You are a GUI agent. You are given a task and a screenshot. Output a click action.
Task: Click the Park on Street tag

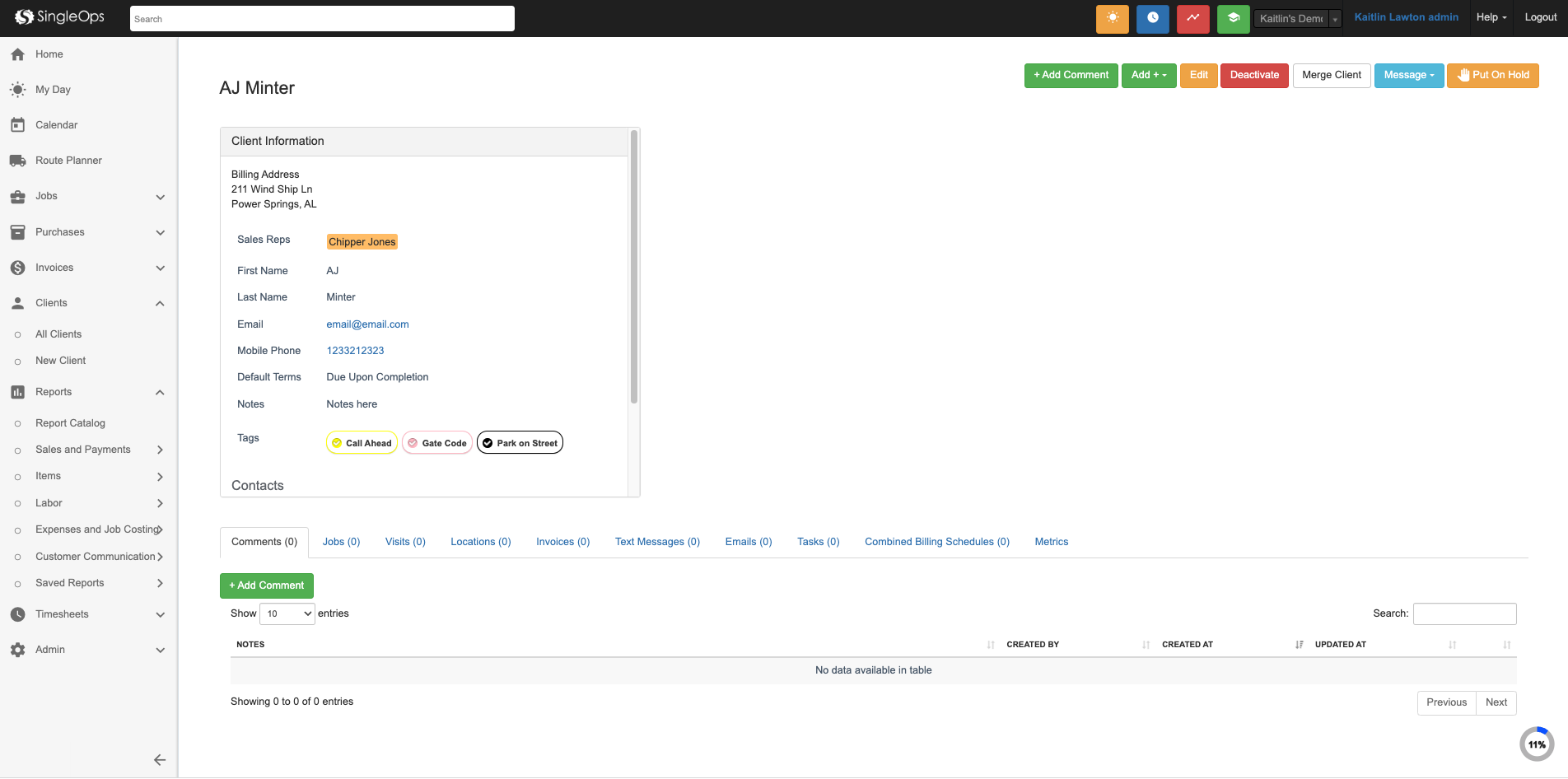(x=520, y=443)
